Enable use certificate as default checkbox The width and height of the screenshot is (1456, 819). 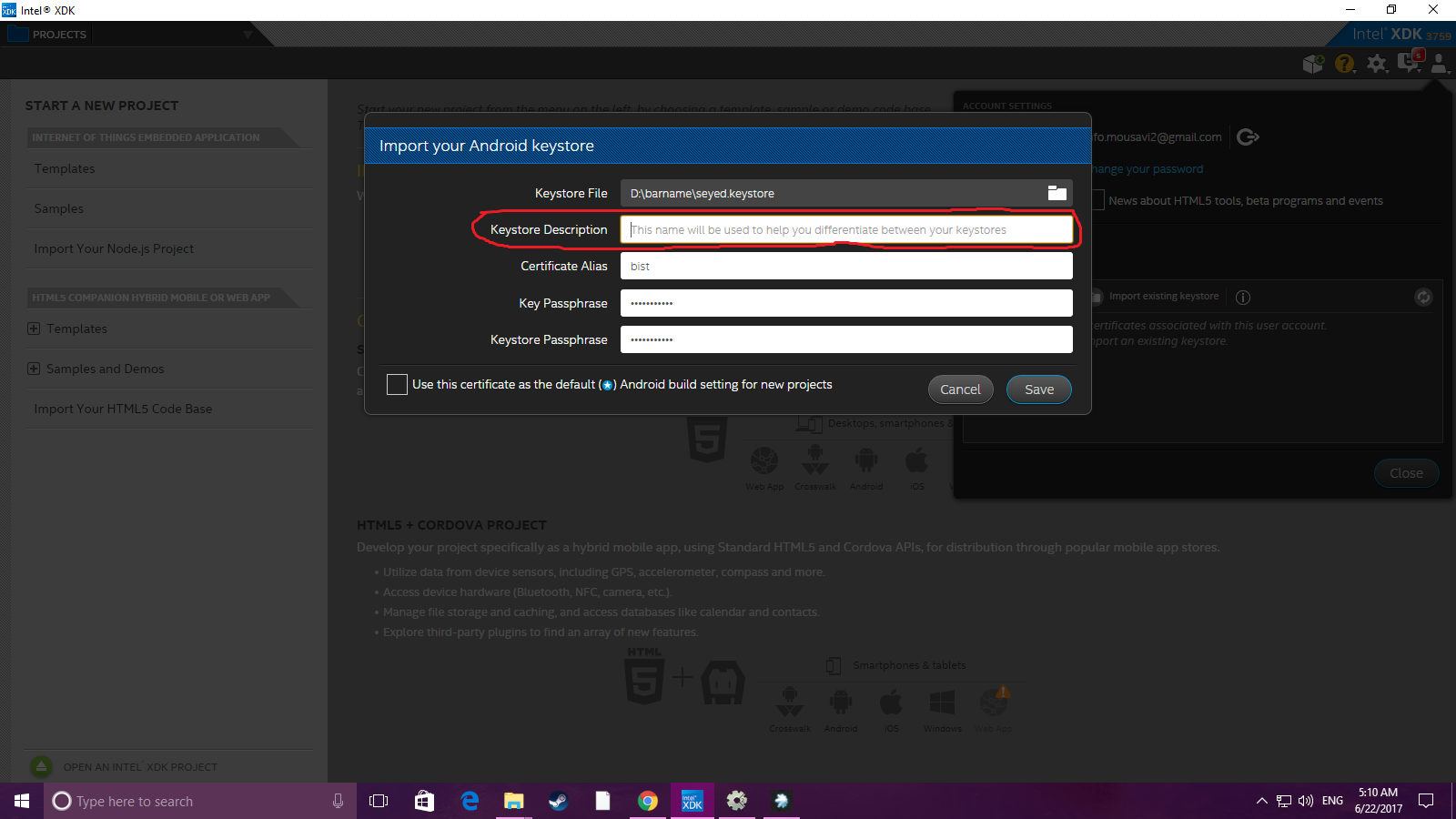397,384
